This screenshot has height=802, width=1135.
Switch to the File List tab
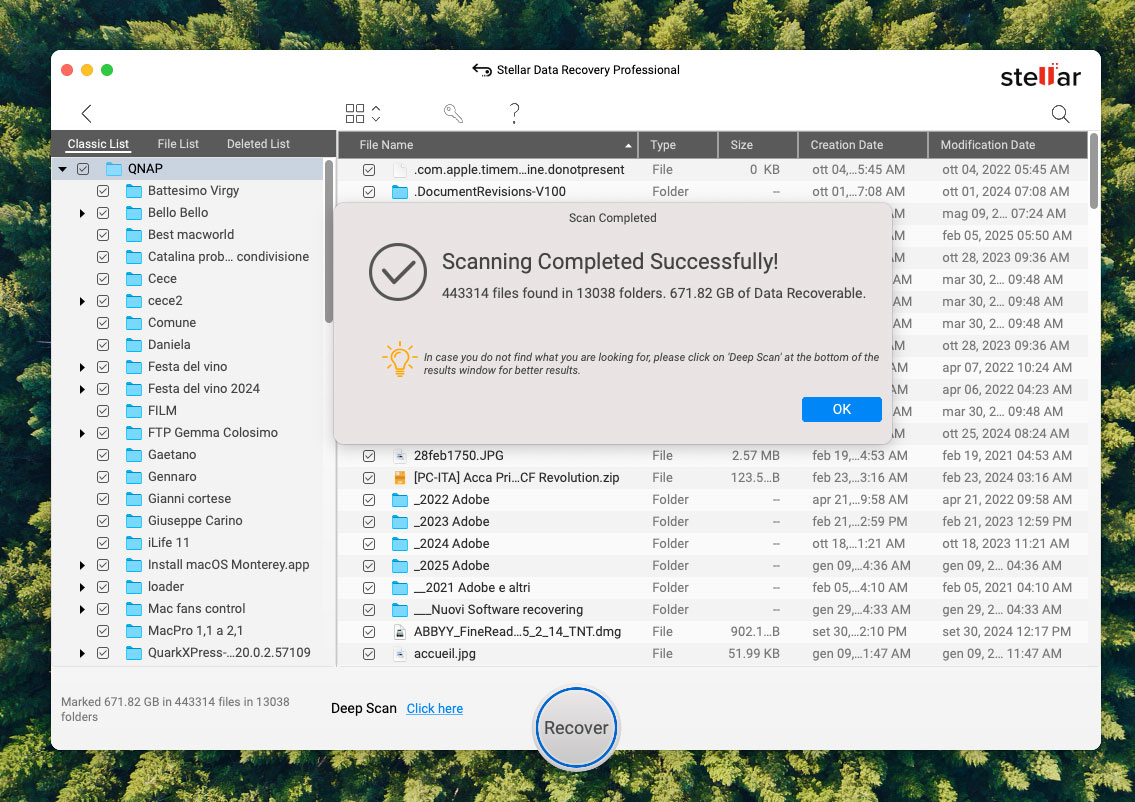(178, 144)
